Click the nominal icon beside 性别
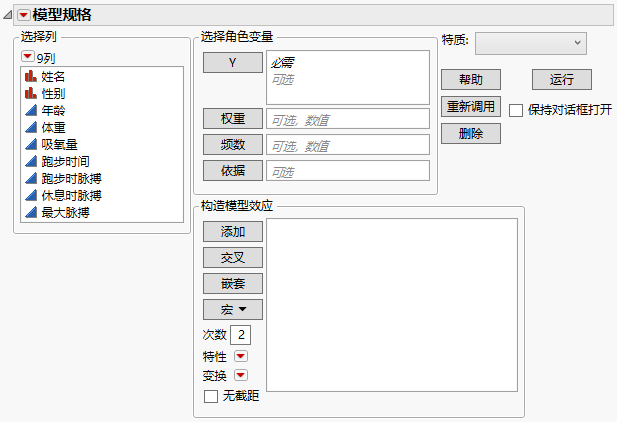Image resolution: width=617 pixels, height=422 pixels. (x=31, y=93)
